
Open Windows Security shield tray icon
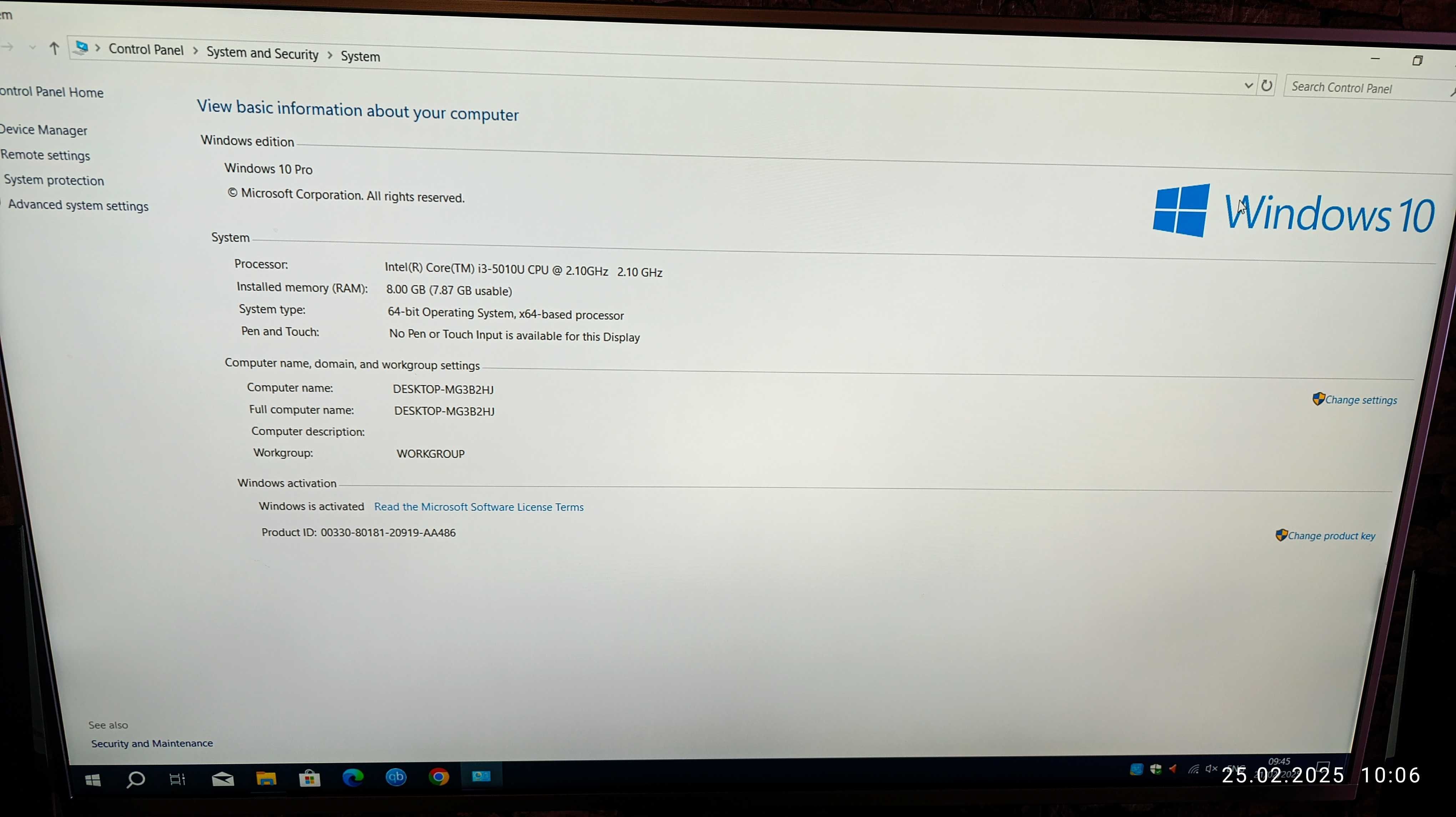1156,769
